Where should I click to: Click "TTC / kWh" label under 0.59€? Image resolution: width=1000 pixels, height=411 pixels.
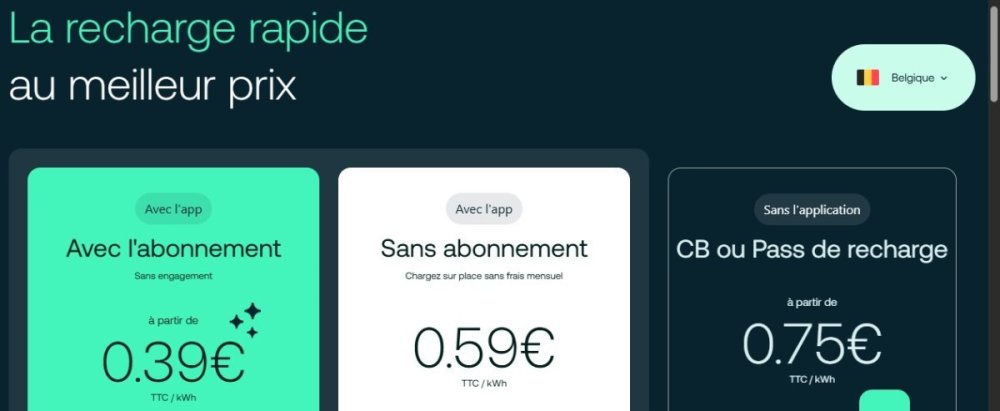point(484,383)
